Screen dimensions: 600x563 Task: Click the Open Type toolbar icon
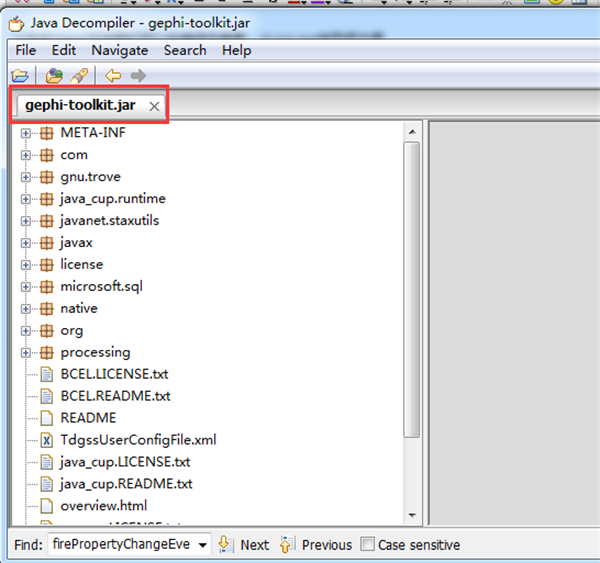54,76
